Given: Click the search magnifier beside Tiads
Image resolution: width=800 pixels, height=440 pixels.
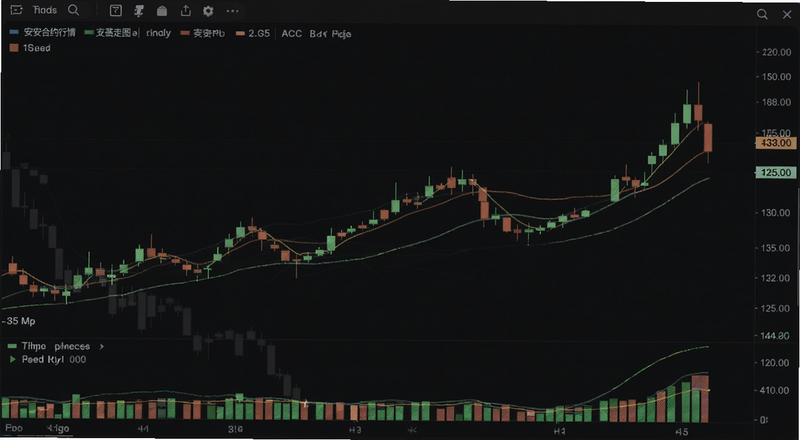Looking at the screenshot, I should click(x=73, y=10).
